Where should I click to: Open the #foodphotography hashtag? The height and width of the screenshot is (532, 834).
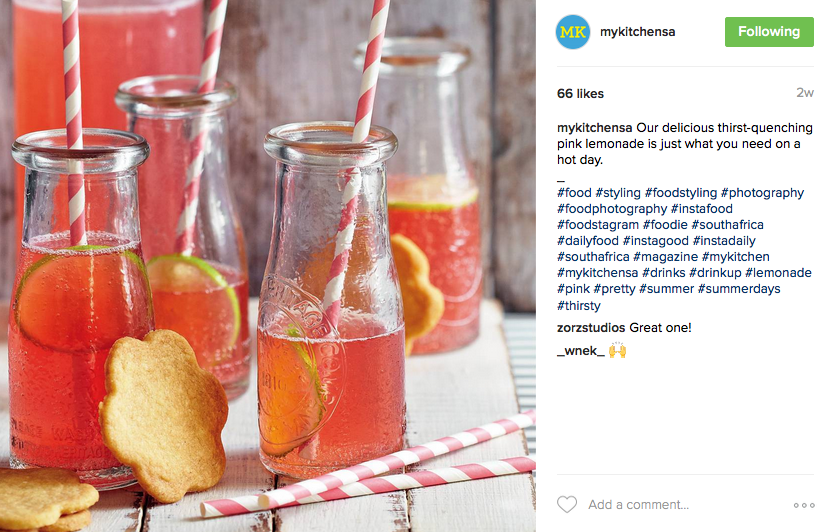coord(612,209)
